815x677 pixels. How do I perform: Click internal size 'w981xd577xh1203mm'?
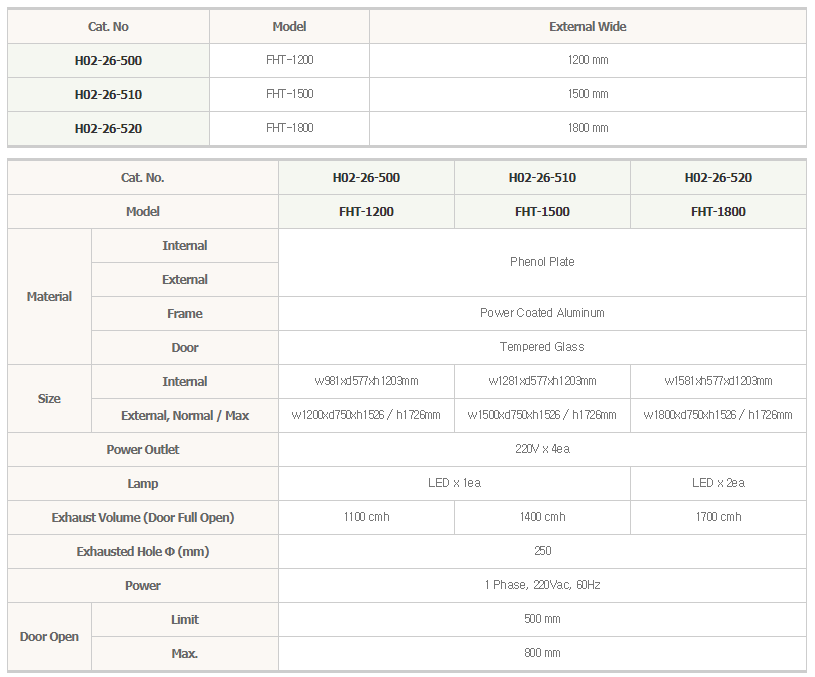coord(366,381)
